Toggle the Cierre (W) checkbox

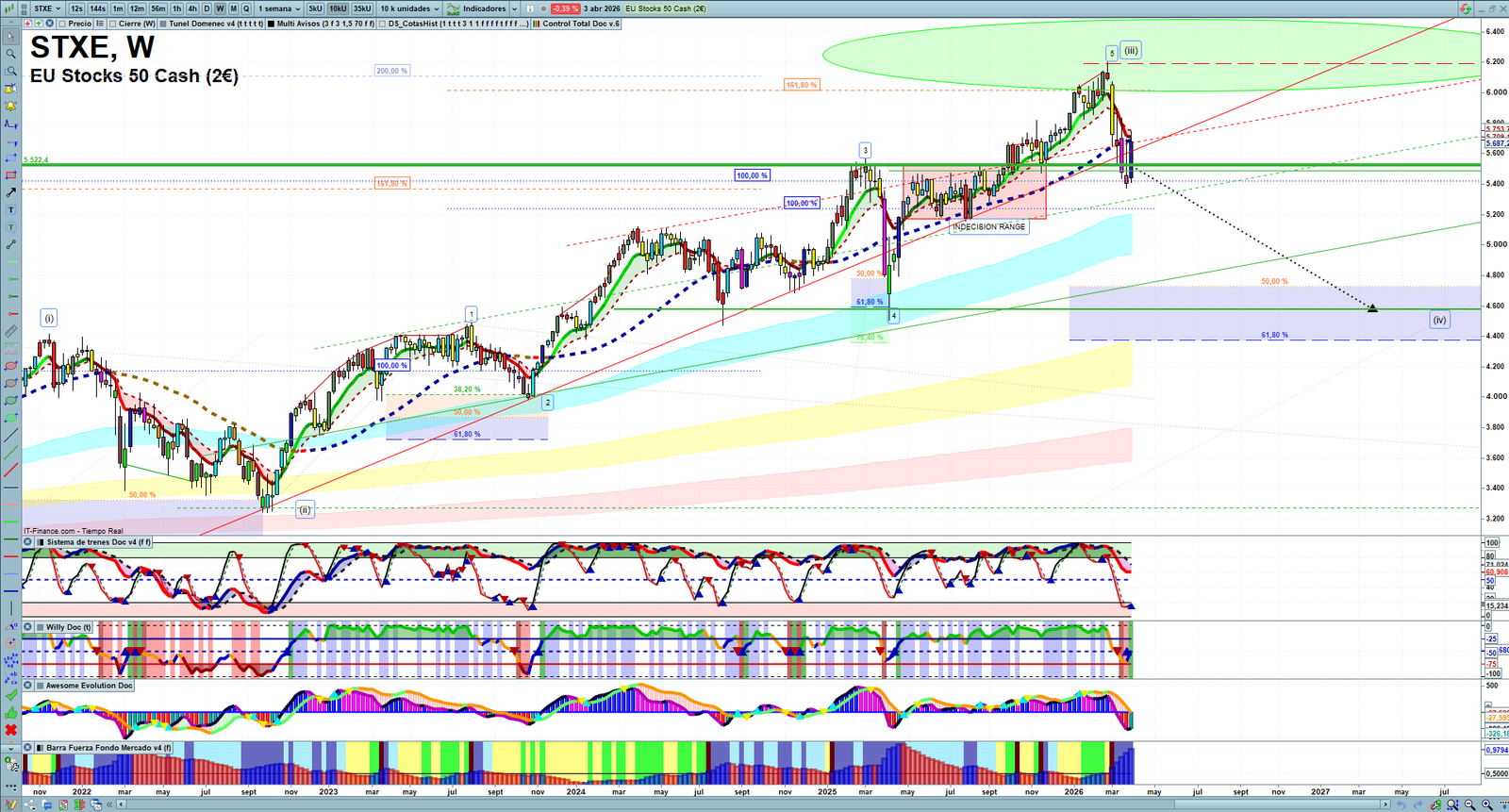[114, 24]
